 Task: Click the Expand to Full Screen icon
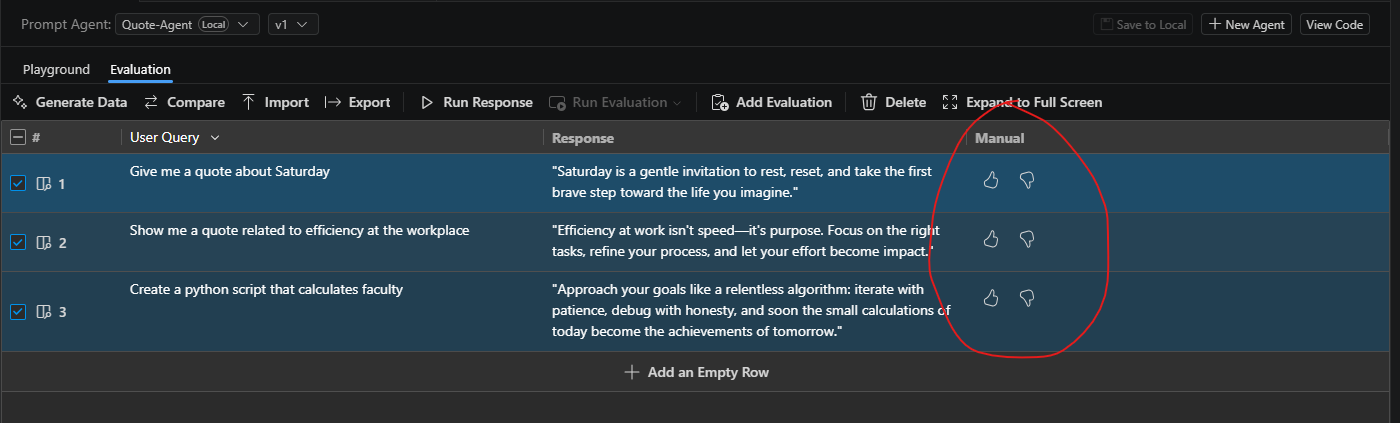950,102
